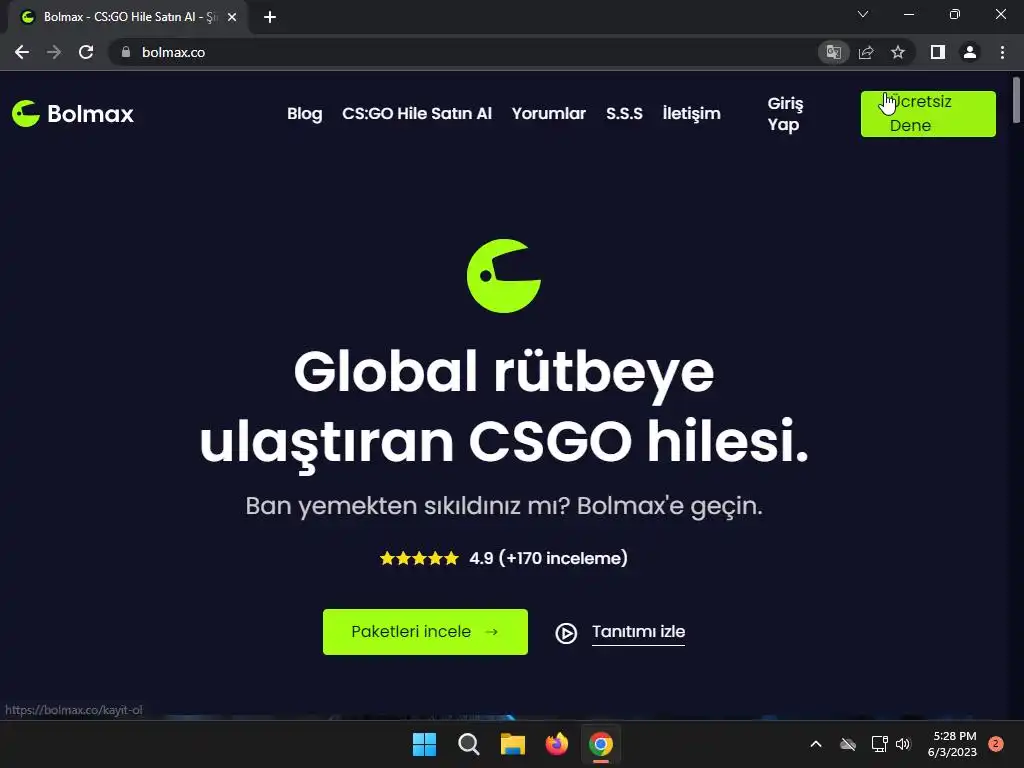Open CS:GO Hile Satın Al page
The width and height of the screenshot is (1024, 768).
click(x=417, y=114)
